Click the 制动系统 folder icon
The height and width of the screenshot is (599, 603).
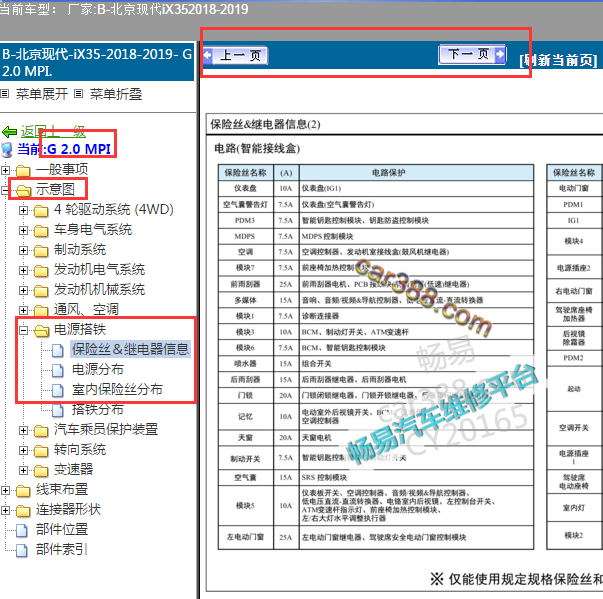click(41, 251)
